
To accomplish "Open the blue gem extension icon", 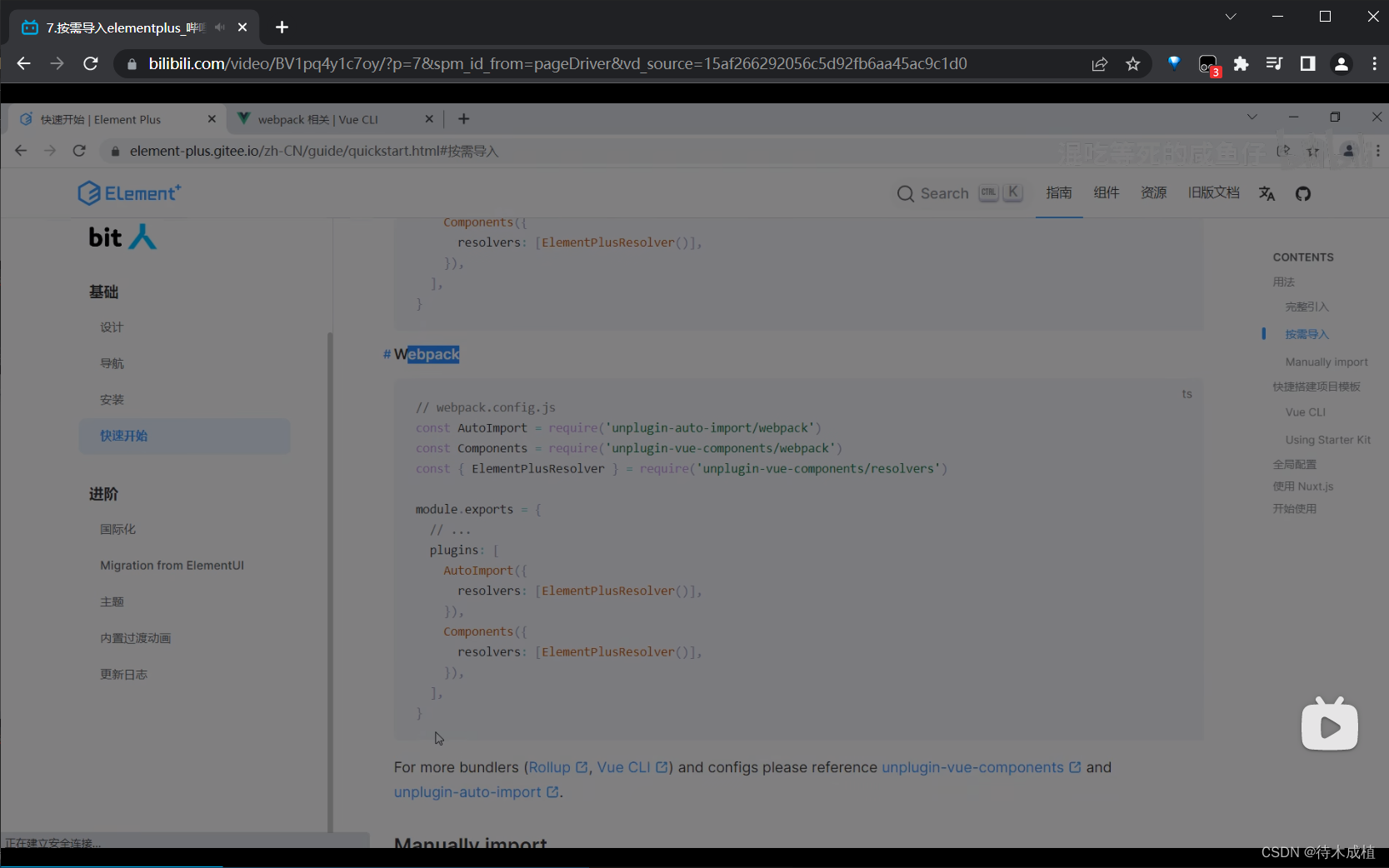I will coord(1174,62).
